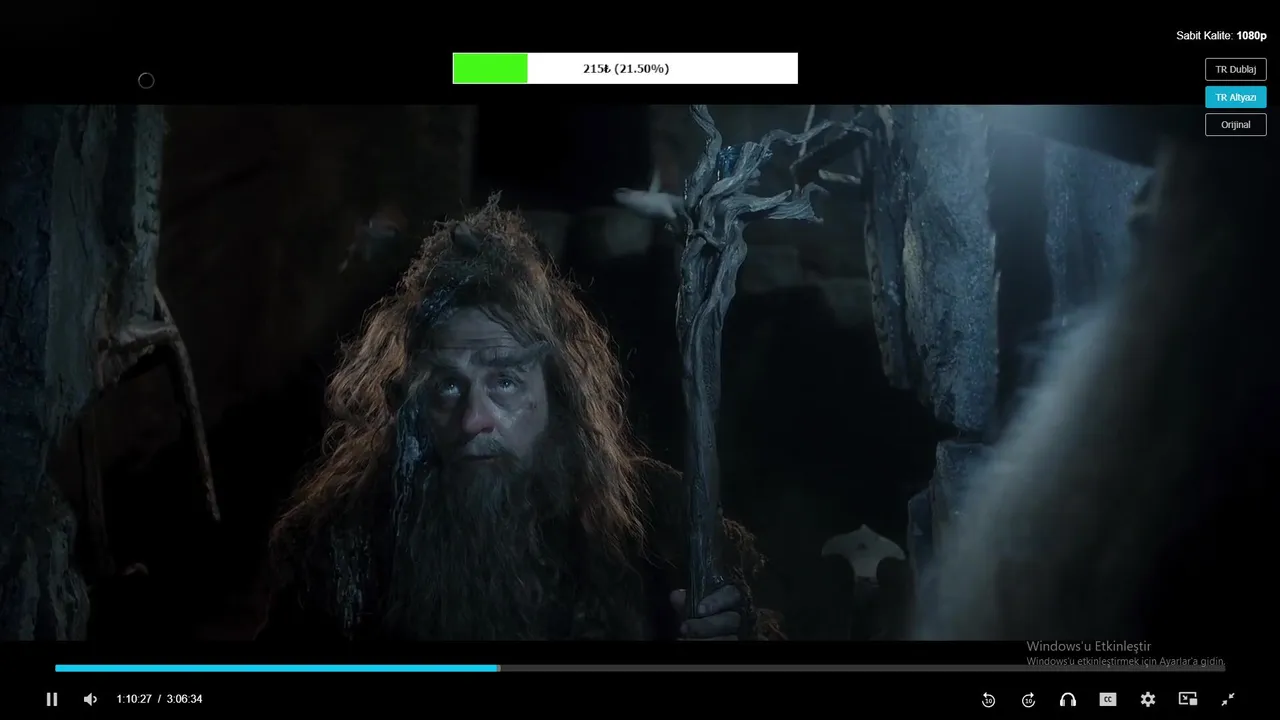Open player settings gear

pos(1148,699)
